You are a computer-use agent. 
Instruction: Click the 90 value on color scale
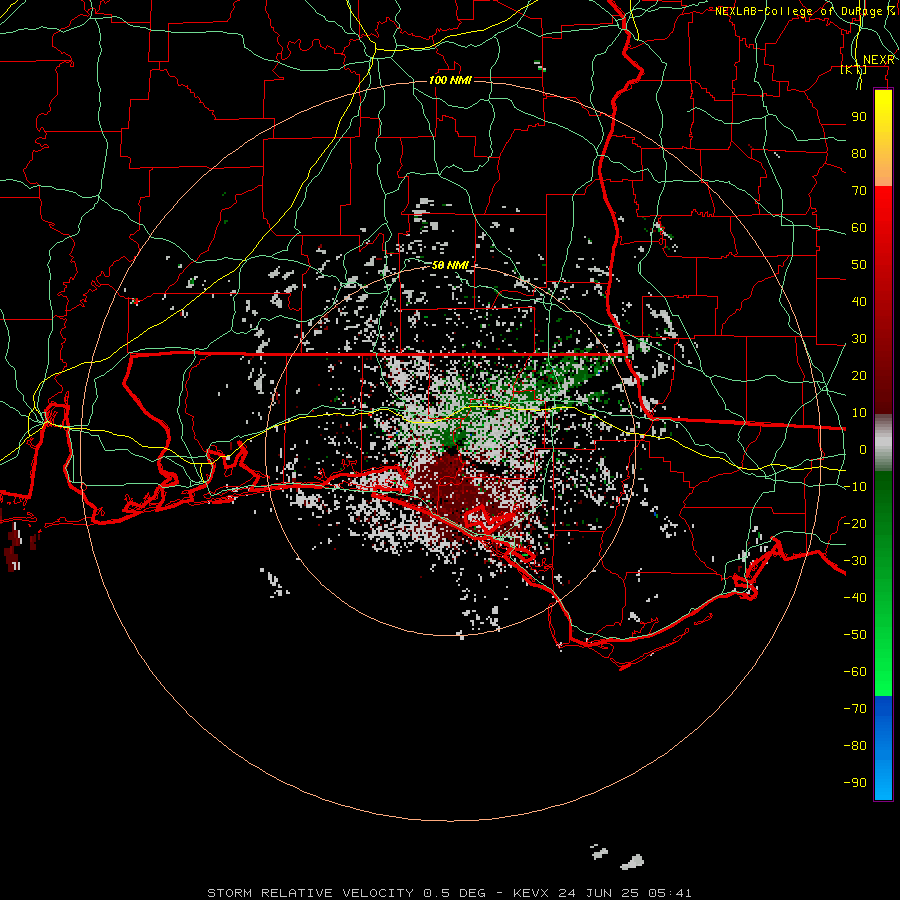point(859,117)
